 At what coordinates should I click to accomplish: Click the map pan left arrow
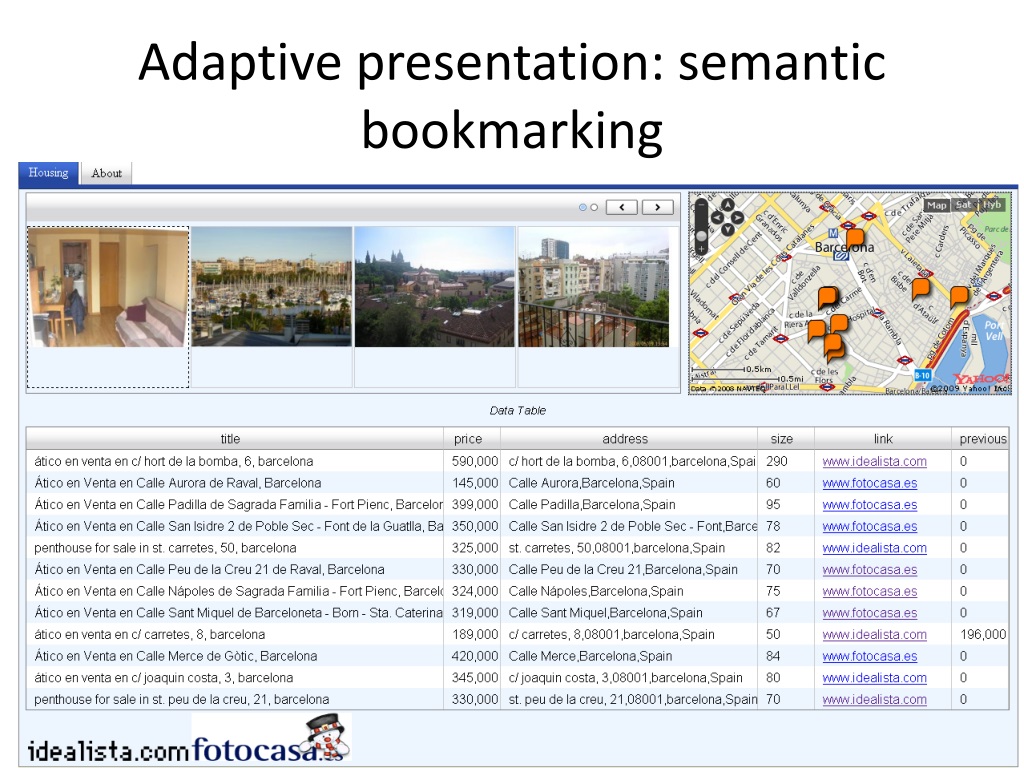pos(716,217)
